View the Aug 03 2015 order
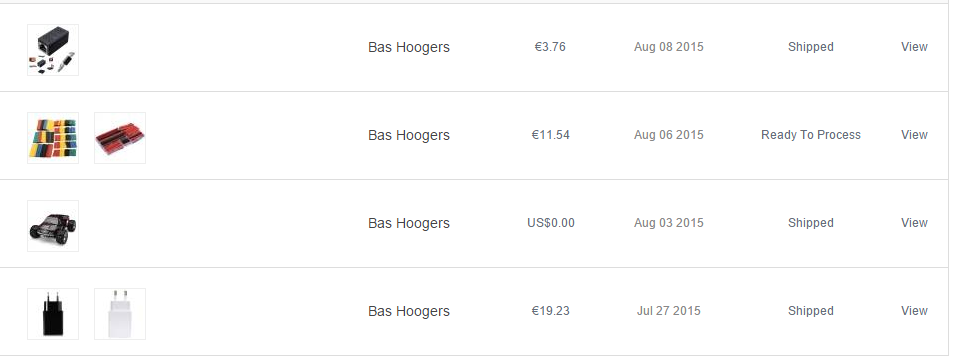 point(914,223)
